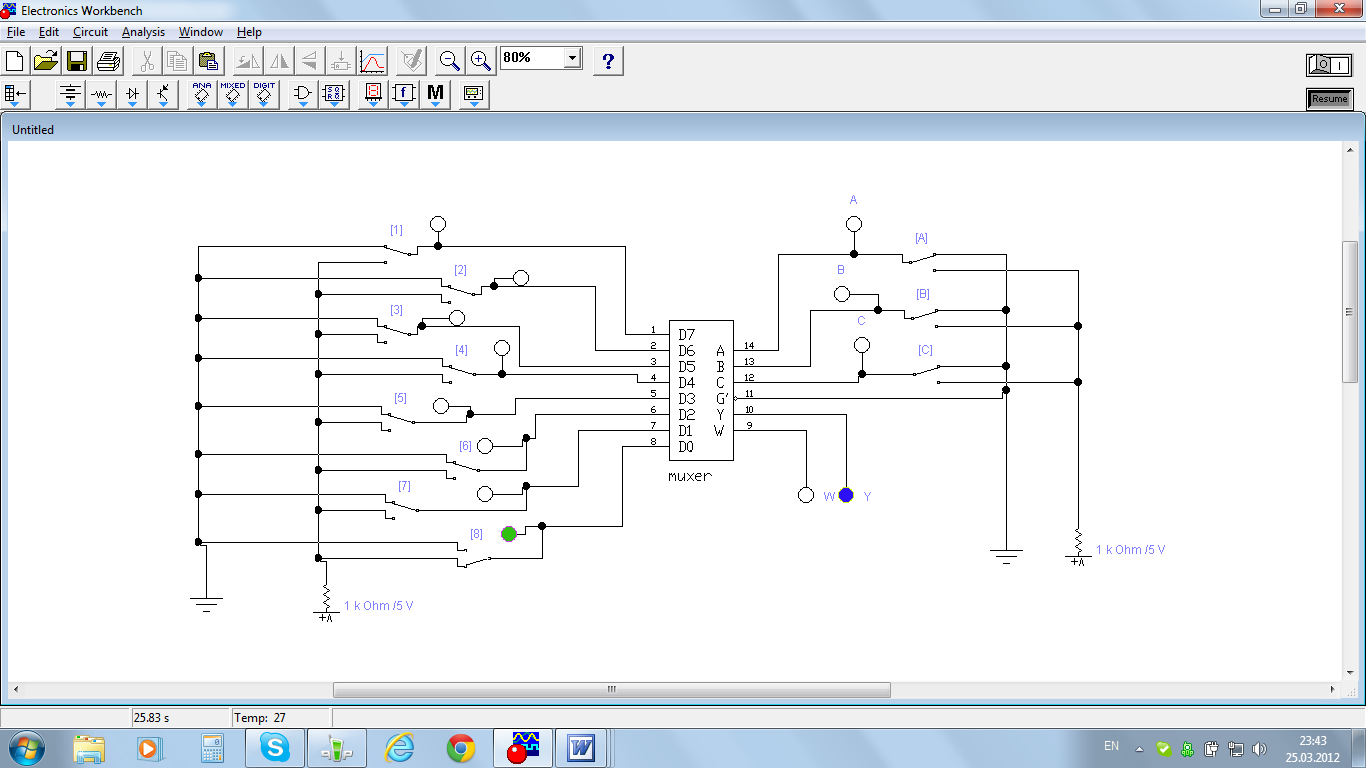Open the Sources parts bin
This screenshot has height=768, width=1366.
point(70,95)
